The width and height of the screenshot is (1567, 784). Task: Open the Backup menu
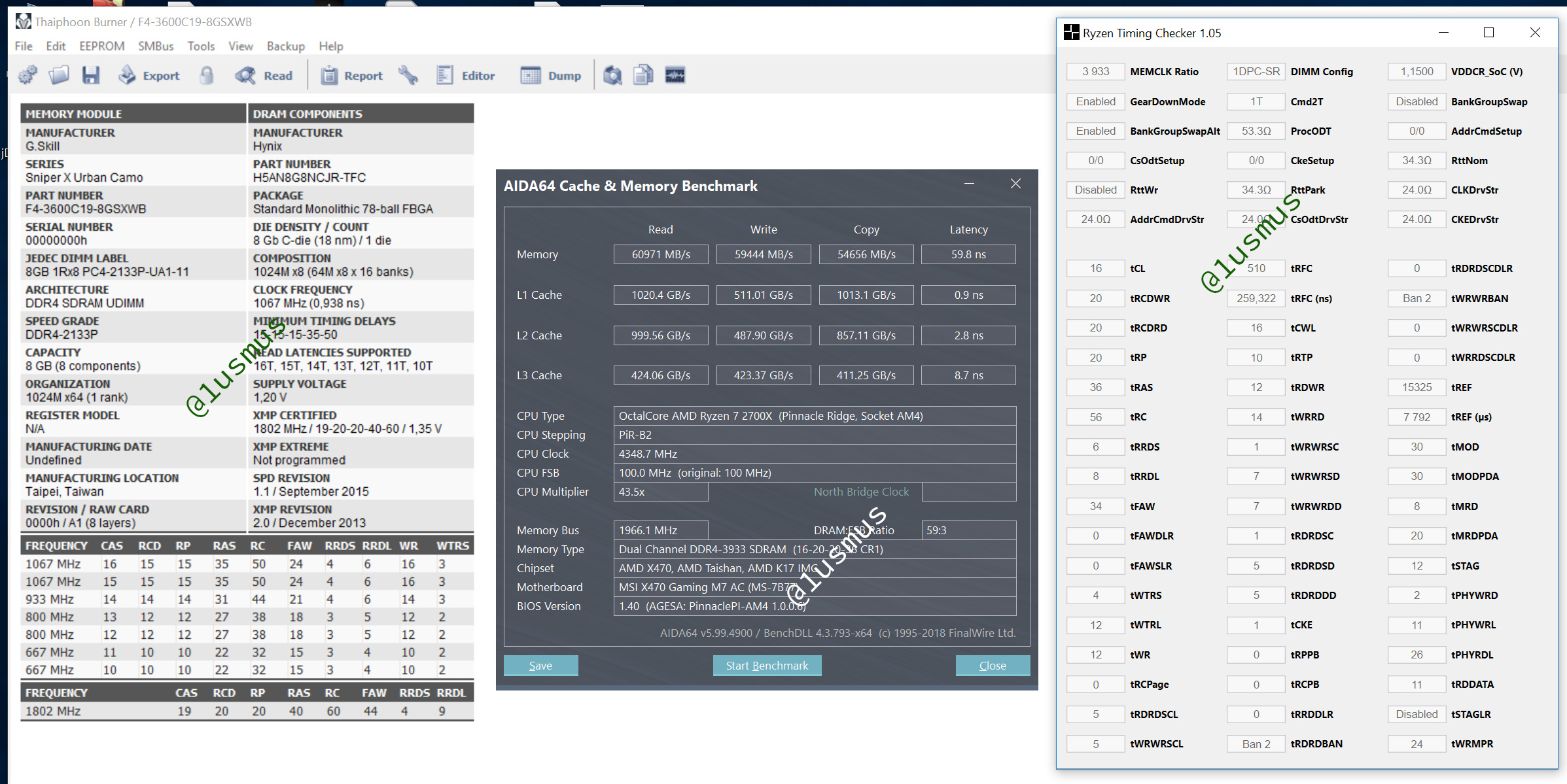tap(285, 46)
